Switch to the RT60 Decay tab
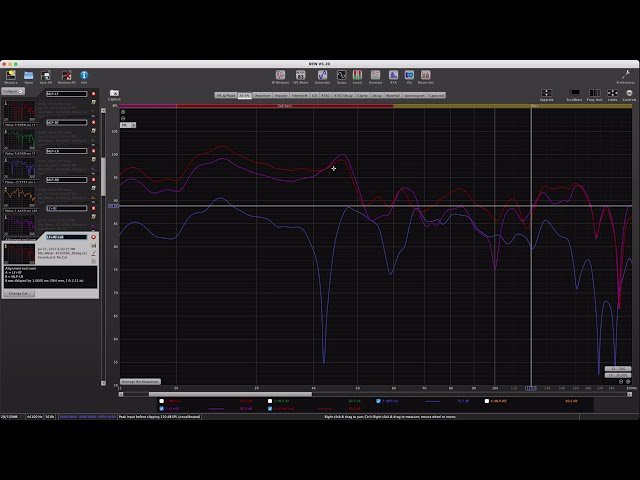 coord(343,96)
